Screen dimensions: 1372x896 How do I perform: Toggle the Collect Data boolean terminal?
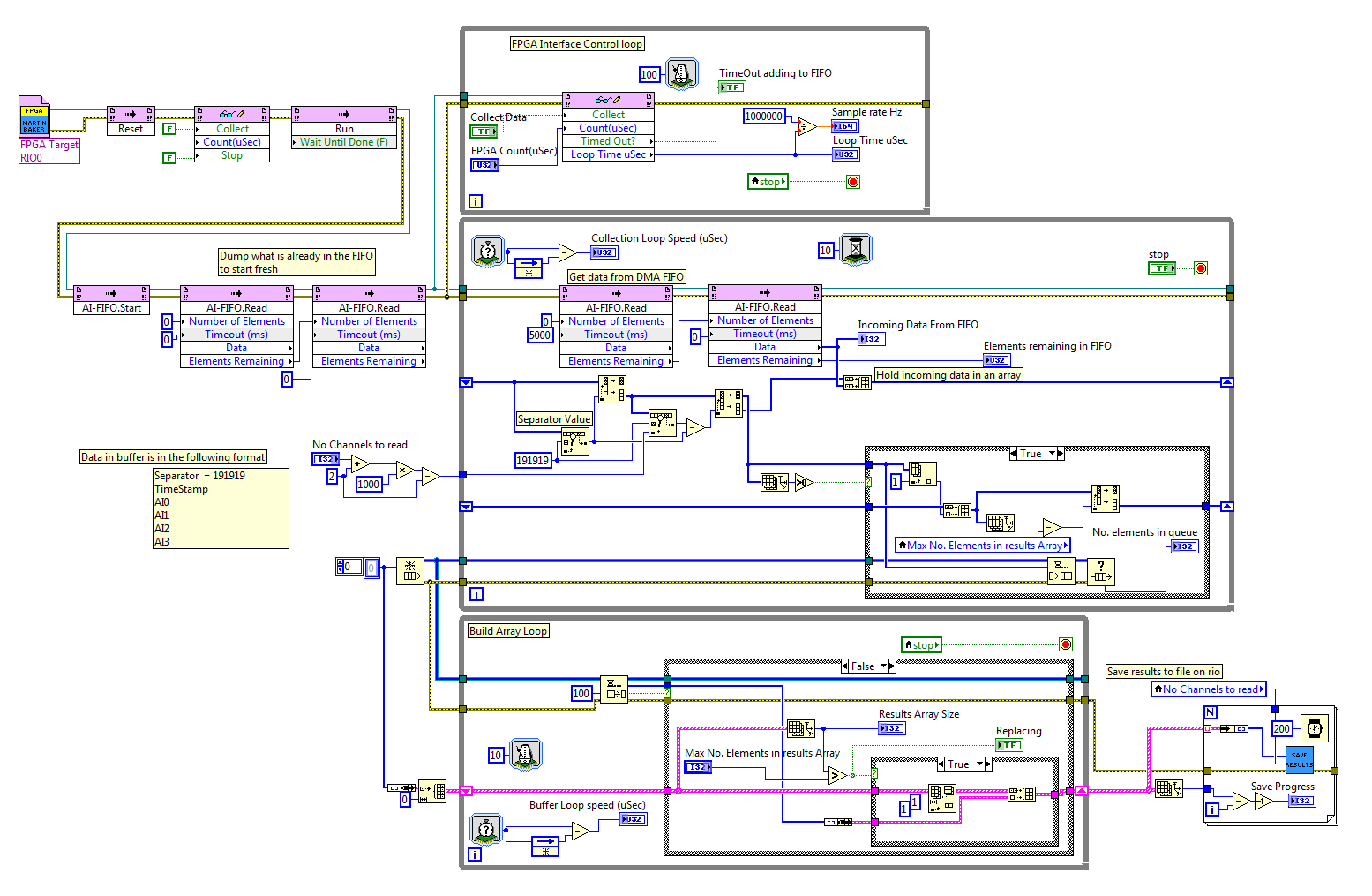pyautogui.click(x=484, y=132)
